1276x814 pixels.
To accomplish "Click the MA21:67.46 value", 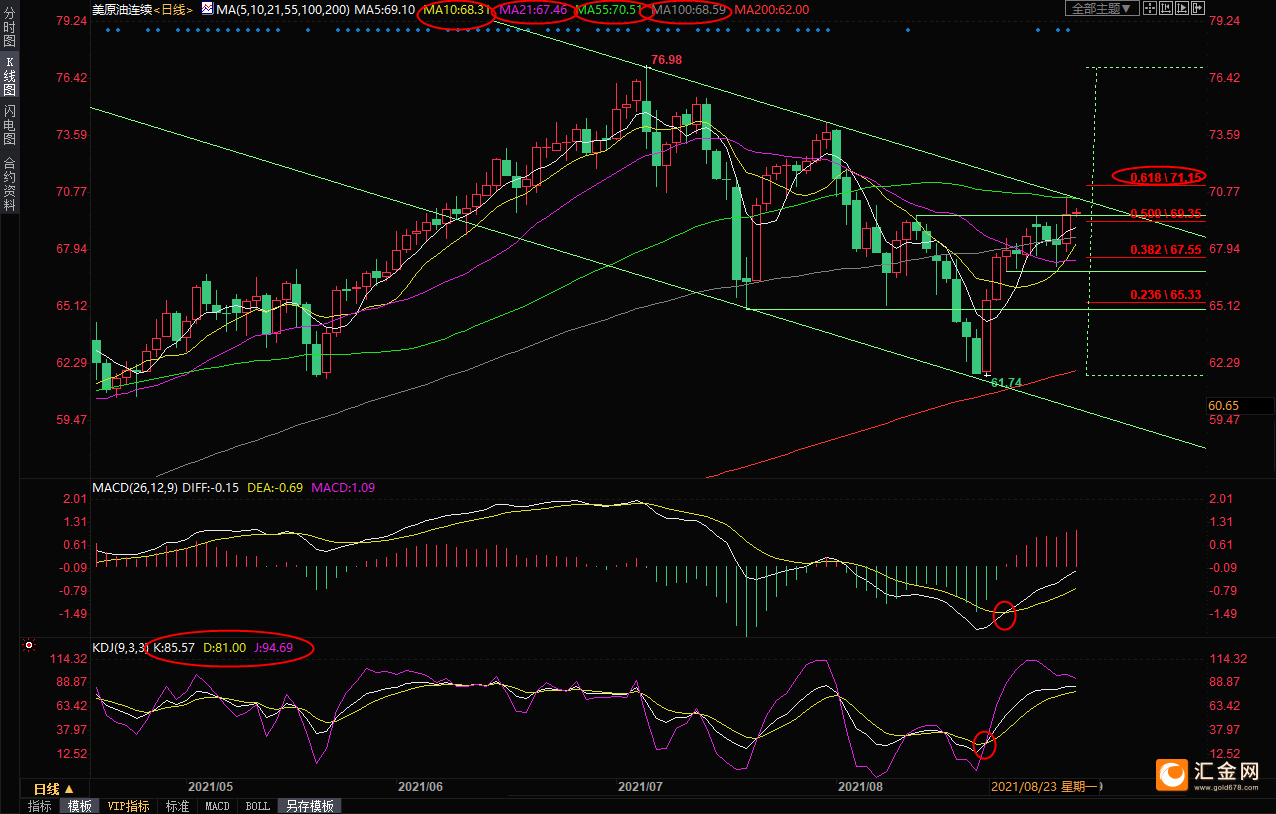I will pos(531,9).
